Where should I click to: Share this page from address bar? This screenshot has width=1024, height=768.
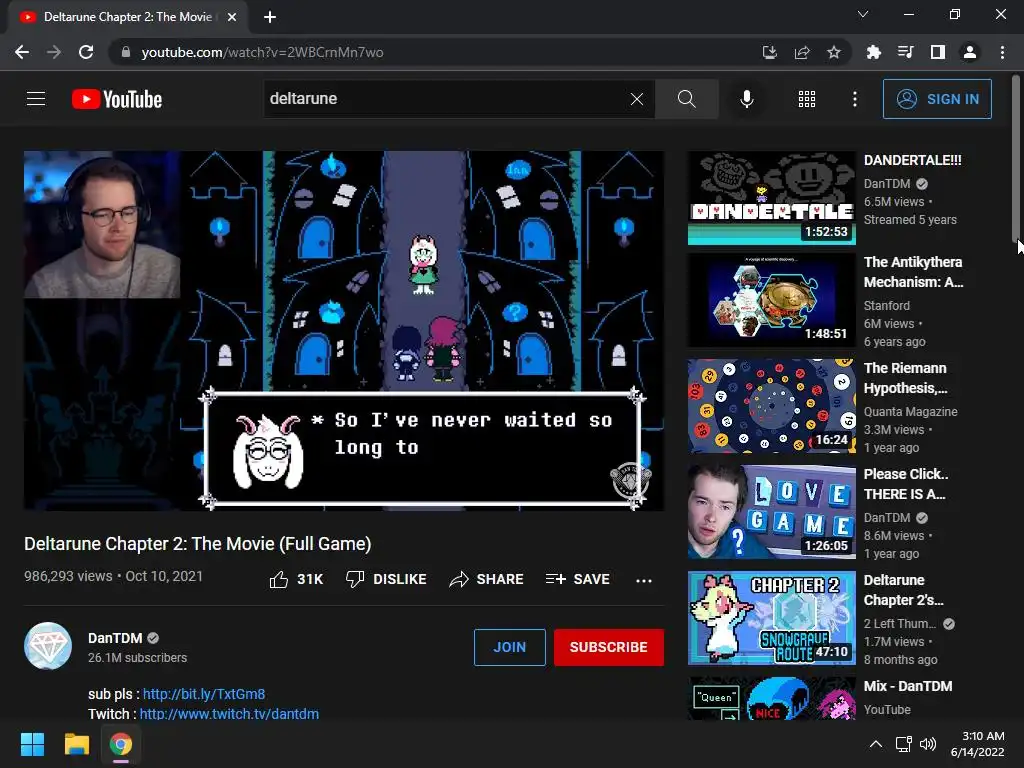[x=802, y=52]
